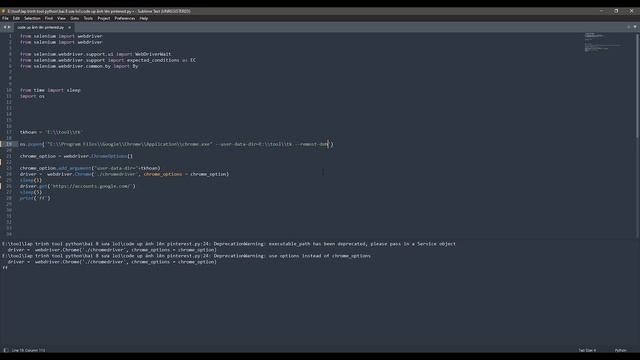Click the webdriver.ChromeOptions line
This screenshot has height=360, width=640.
76,156
